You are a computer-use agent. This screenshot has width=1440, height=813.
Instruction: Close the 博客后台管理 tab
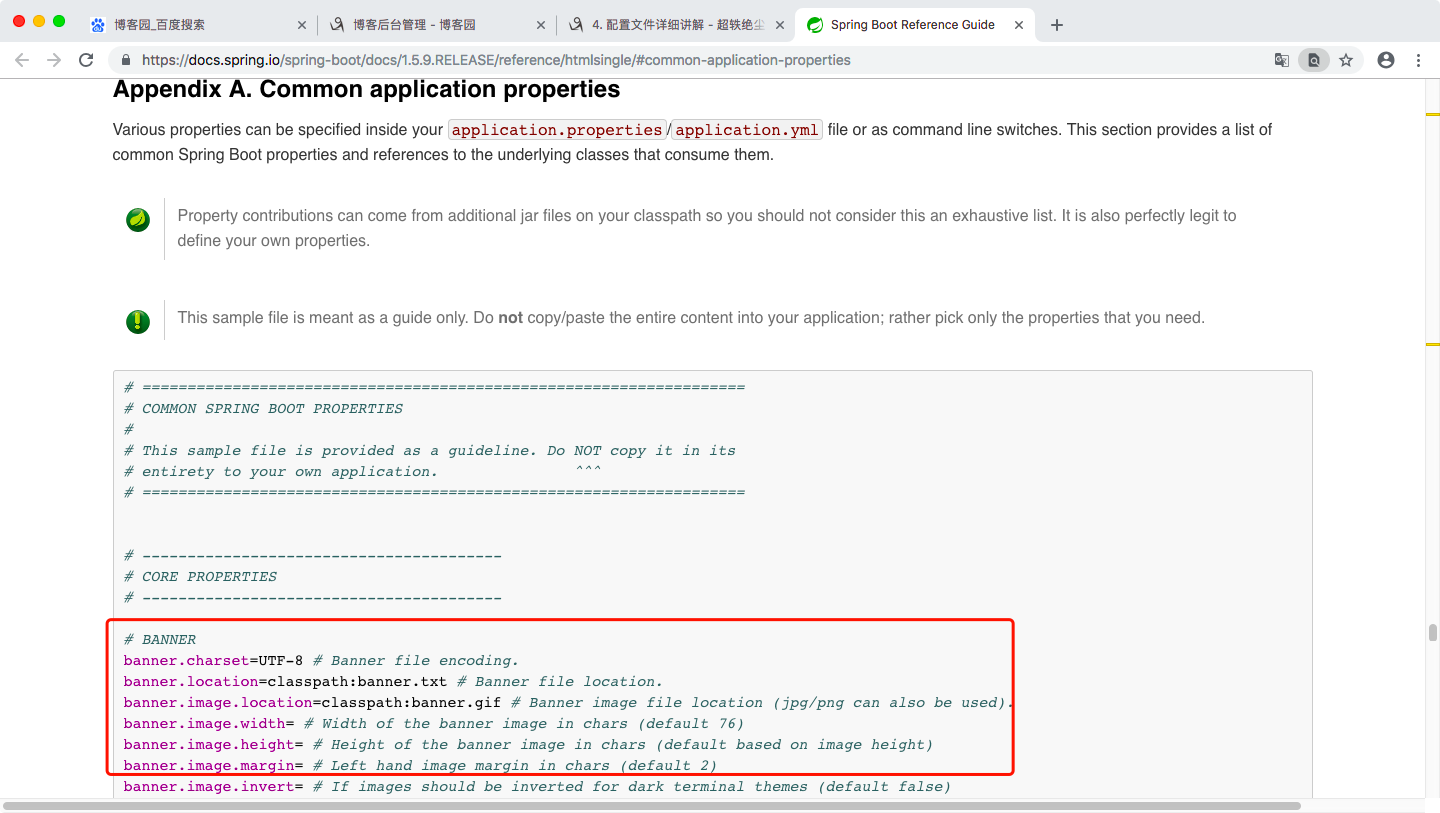coord(541,25)
